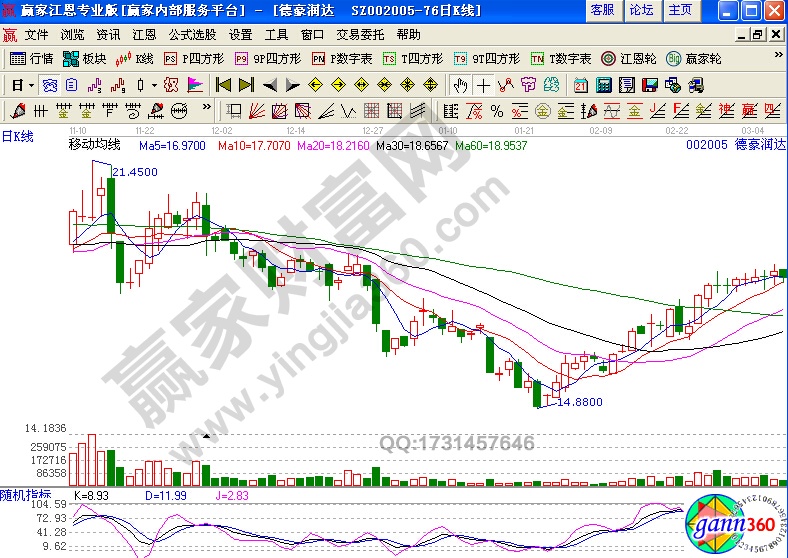Viewport: 788px width, 558px height.
Task: Click yellow diamond right-arrow icon
Action: (338, 85)
